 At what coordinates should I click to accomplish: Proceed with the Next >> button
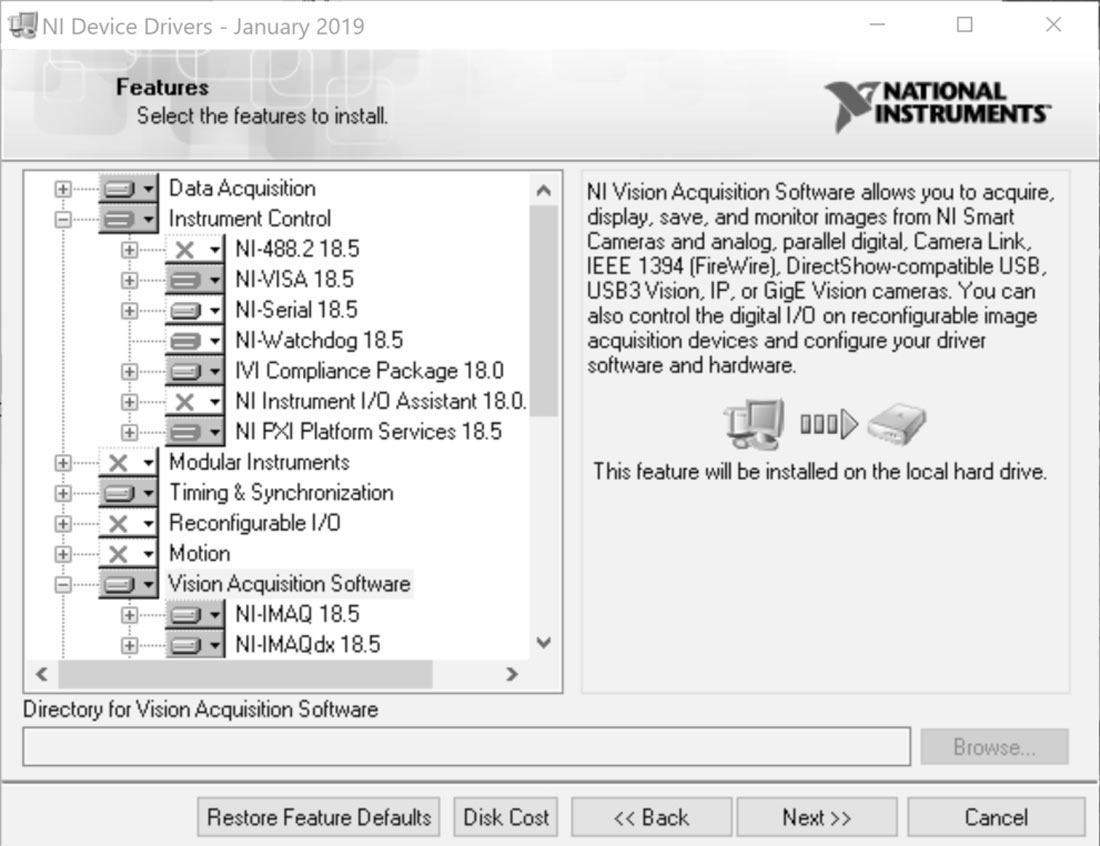816,817
